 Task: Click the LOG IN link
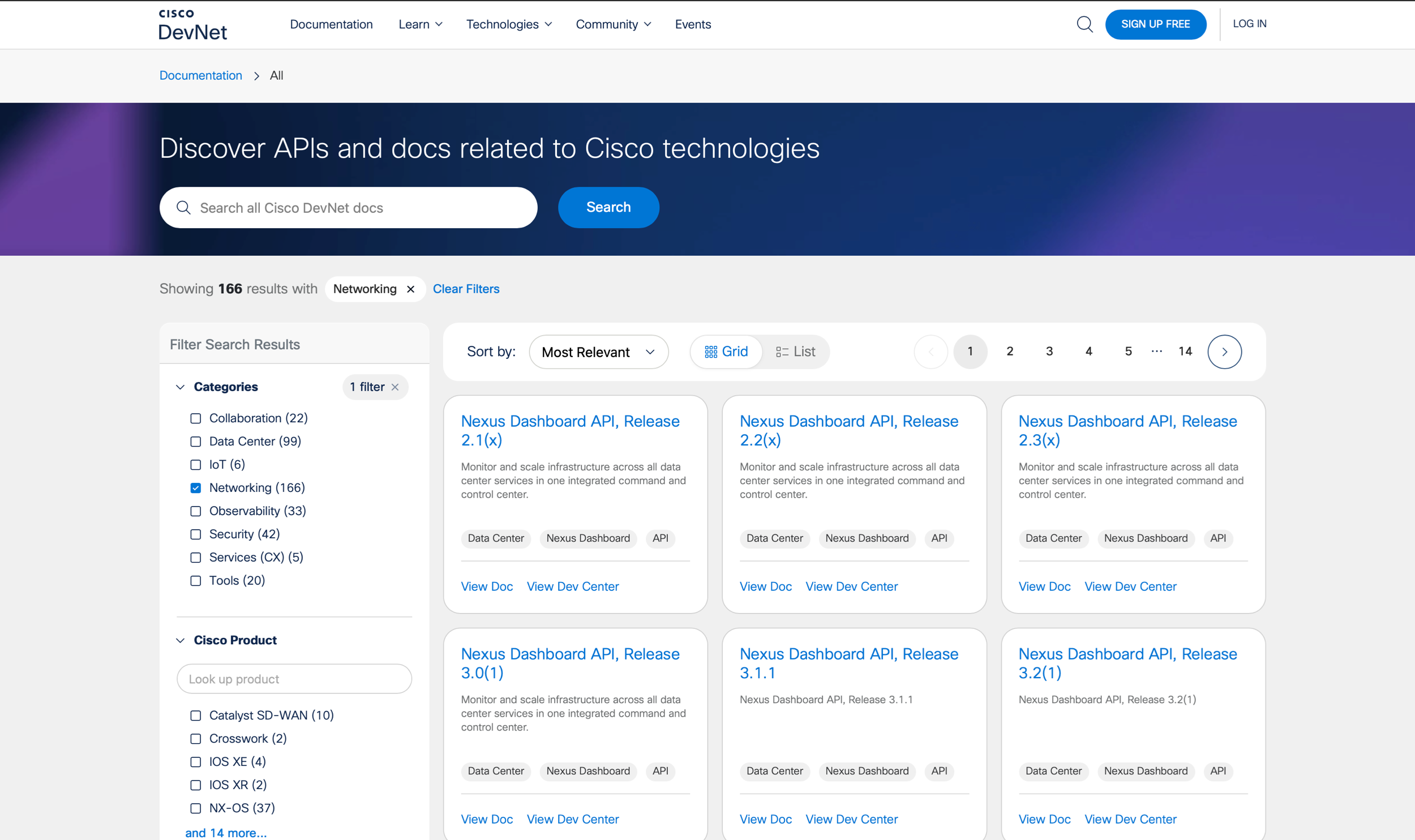click(1249, 24)
